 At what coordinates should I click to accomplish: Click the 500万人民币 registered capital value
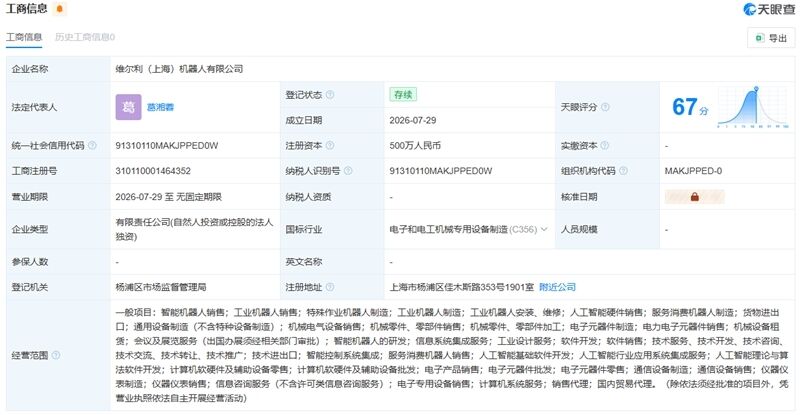pyautogui.click(x=415, y=145)
